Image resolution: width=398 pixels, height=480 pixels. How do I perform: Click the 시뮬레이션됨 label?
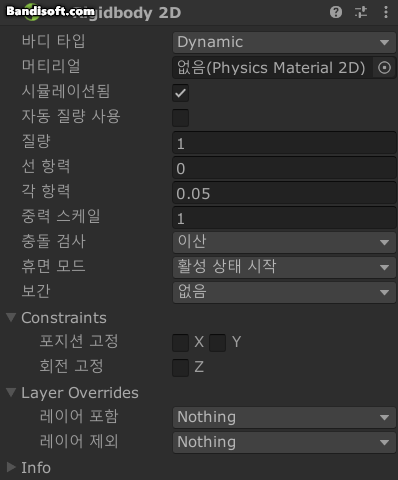click(66, 91)
